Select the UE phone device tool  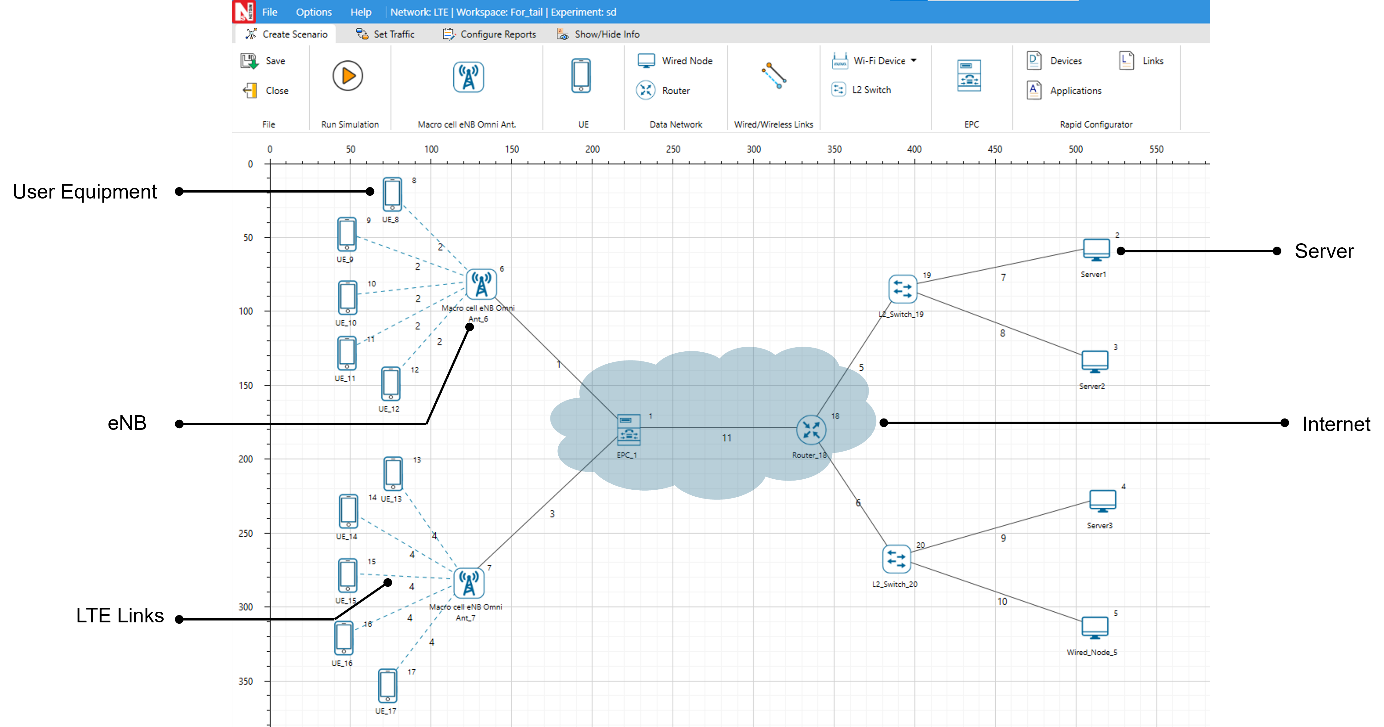pos(582,76)
